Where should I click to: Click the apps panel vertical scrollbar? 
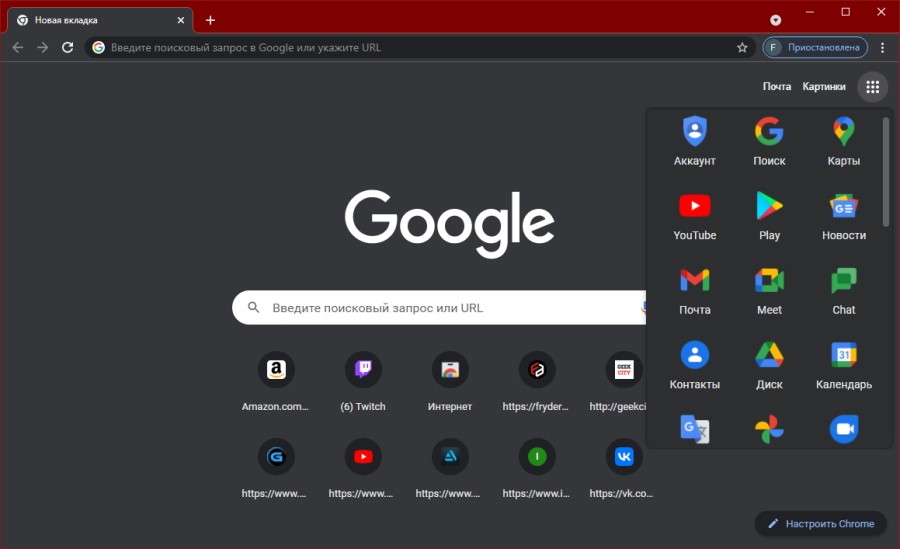[886, 171]
